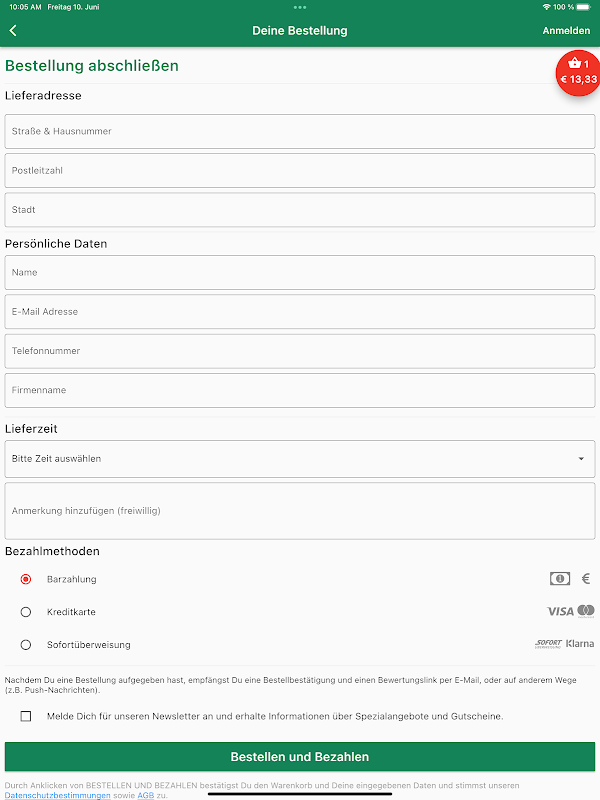Enable the newsletter signup checkbox
600x800 pixels.
[x=26, y=716]
